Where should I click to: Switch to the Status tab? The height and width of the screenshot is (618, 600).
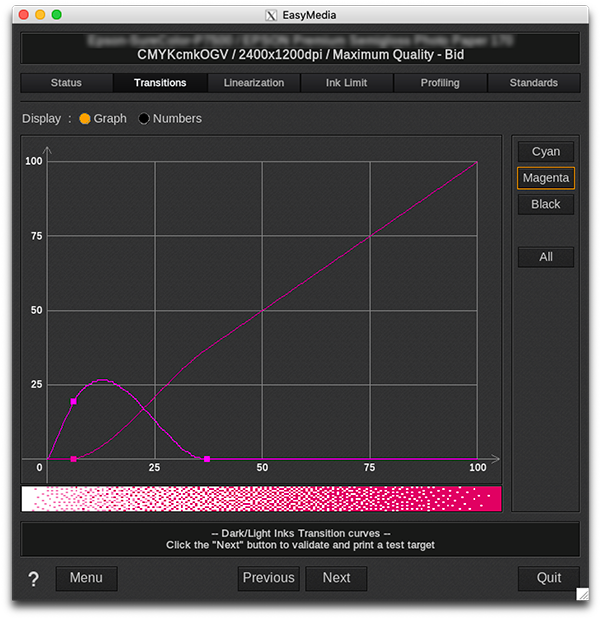tap(66, 83)
